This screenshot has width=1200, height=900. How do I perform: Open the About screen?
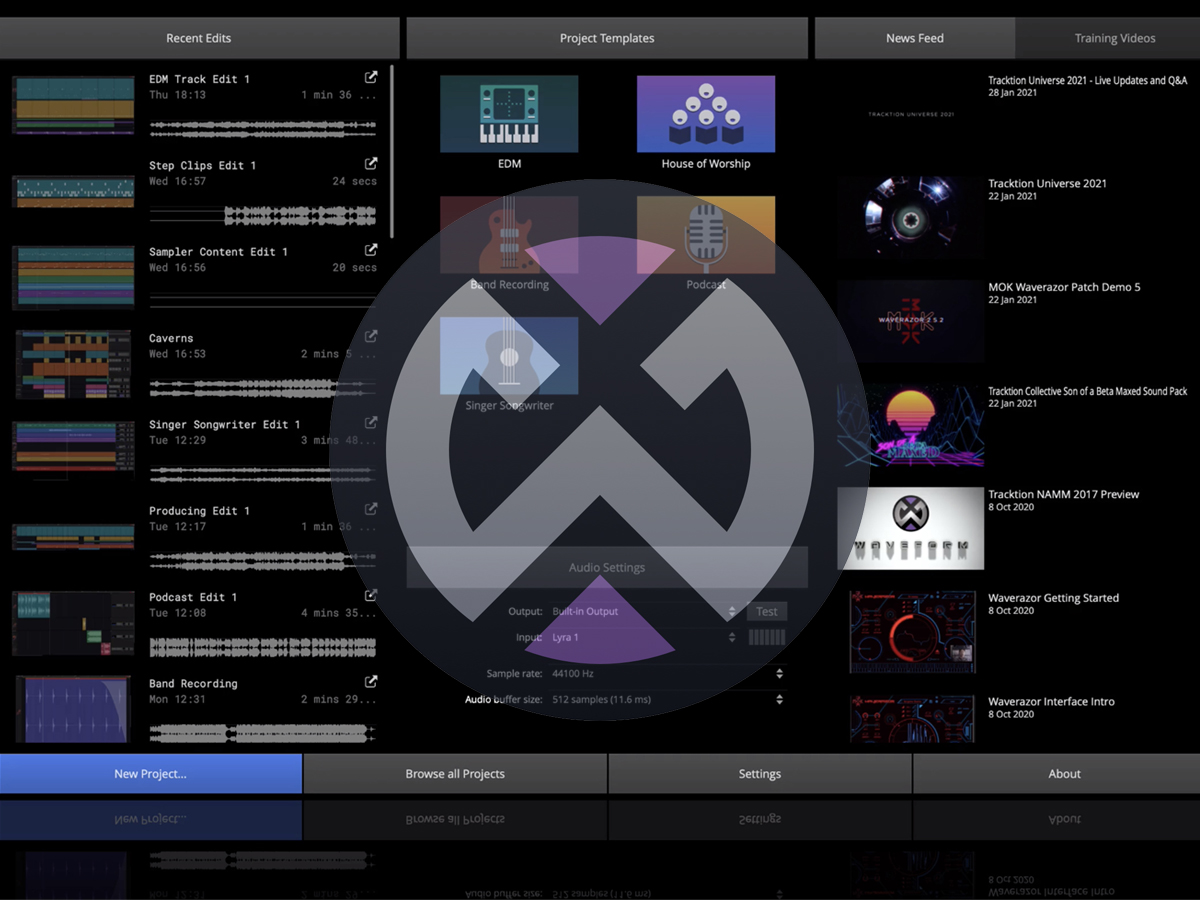click(1063, 773)
